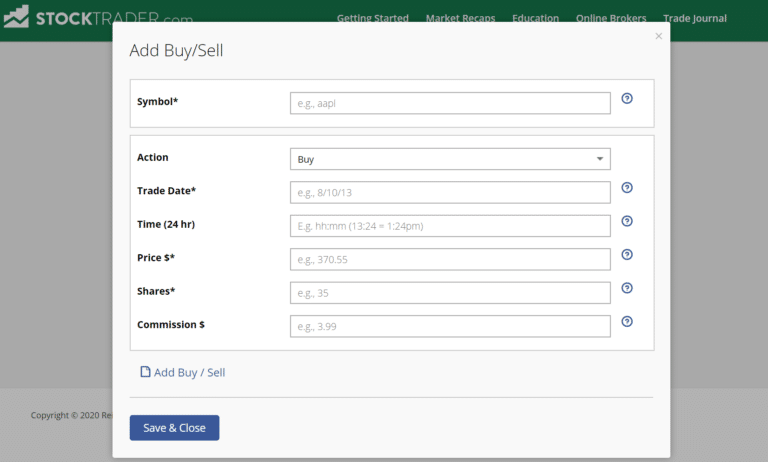Click the help icon beside Symbol field
Viewport: 768px width, 462px height.
tap(627, 98)
